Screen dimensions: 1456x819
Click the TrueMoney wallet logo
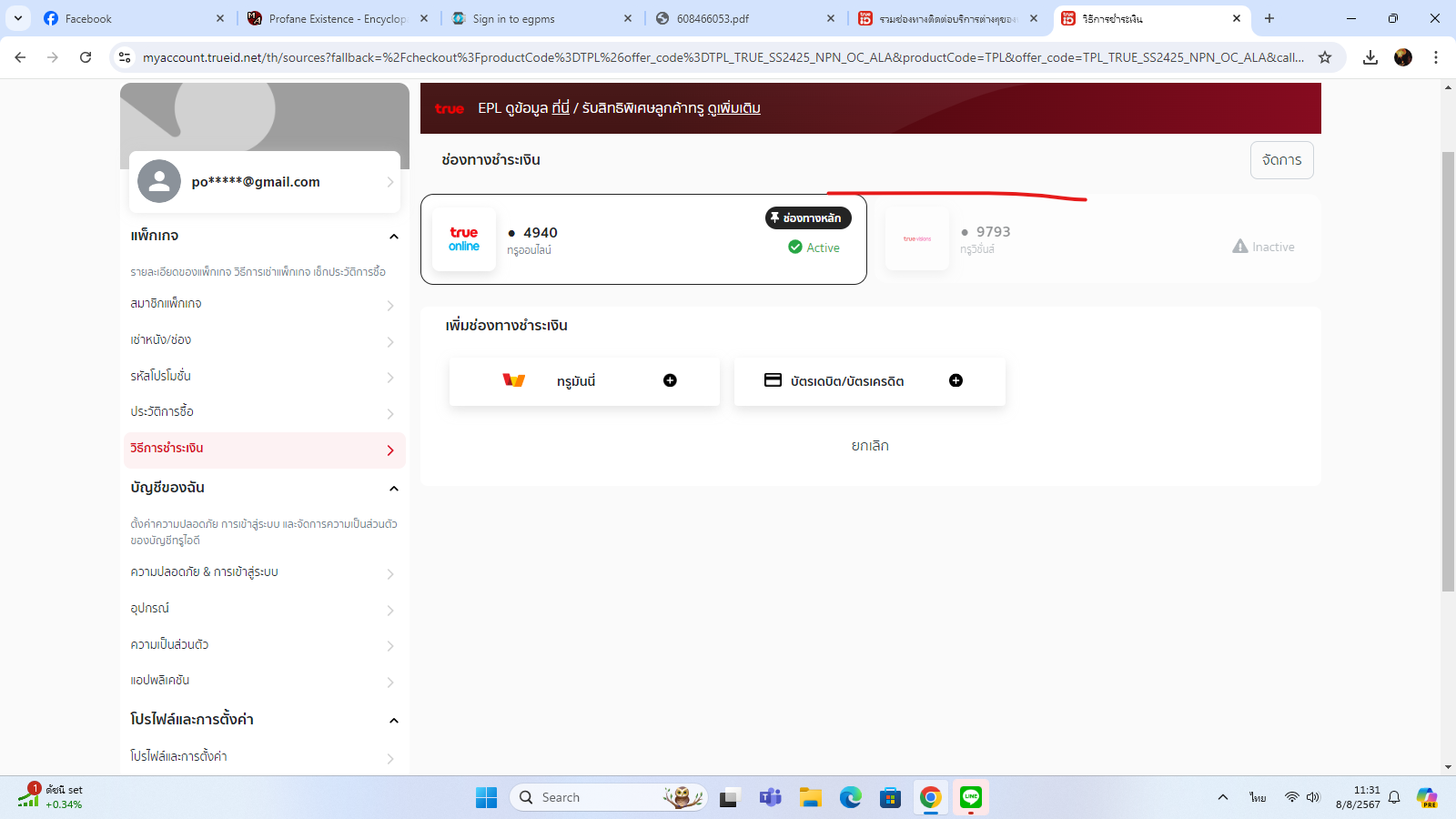pos(514,380)
